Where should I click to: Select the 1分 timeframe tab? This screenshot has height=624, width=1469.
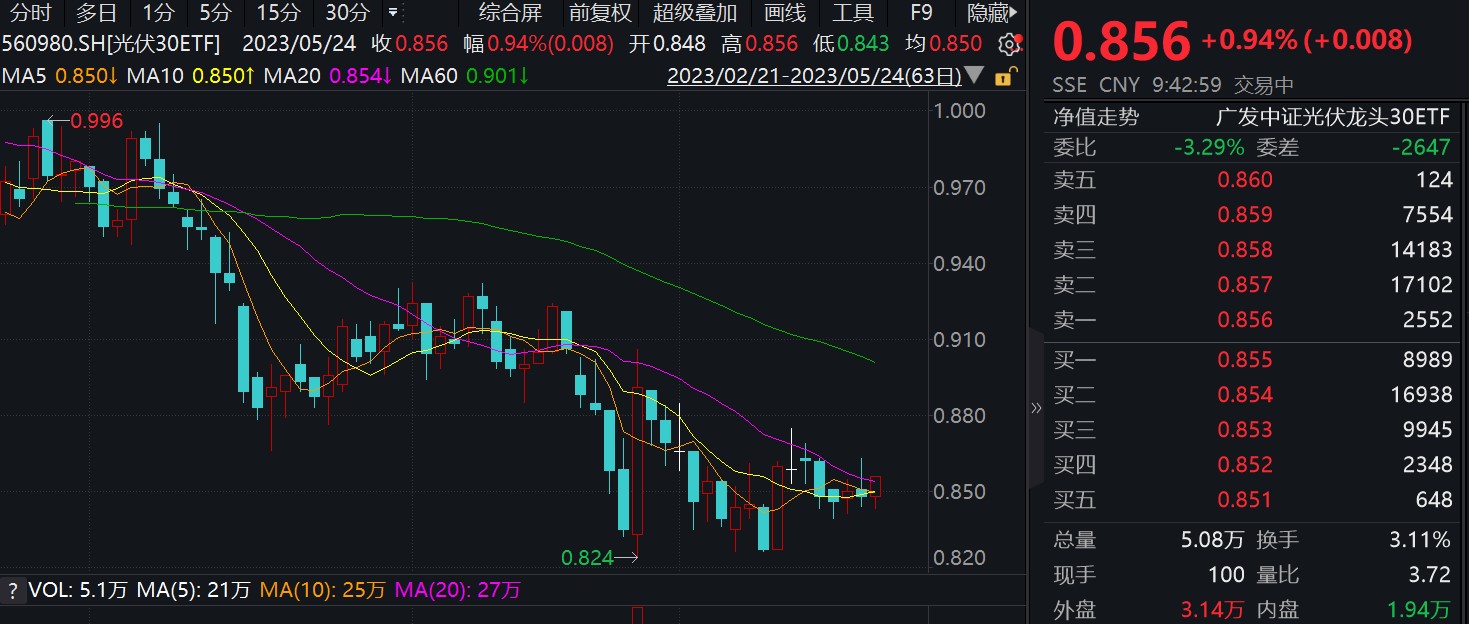tap(158, 13)
